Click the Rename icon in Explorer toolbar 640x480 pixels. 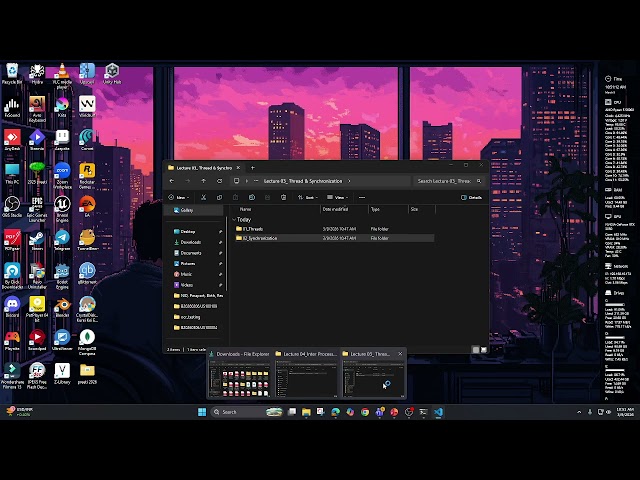252,198
